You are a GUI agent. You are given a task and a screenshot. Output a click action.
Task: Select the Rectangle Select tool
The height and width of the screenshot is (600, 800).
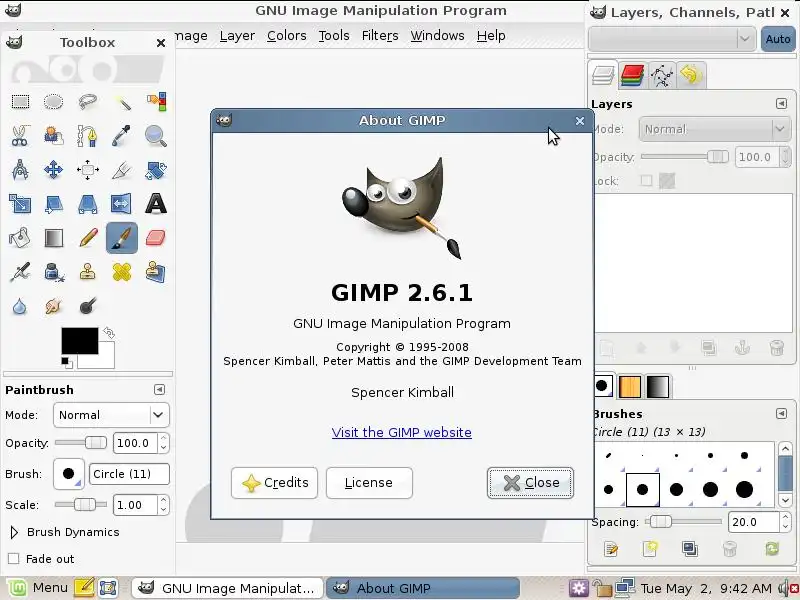[20, 102]
